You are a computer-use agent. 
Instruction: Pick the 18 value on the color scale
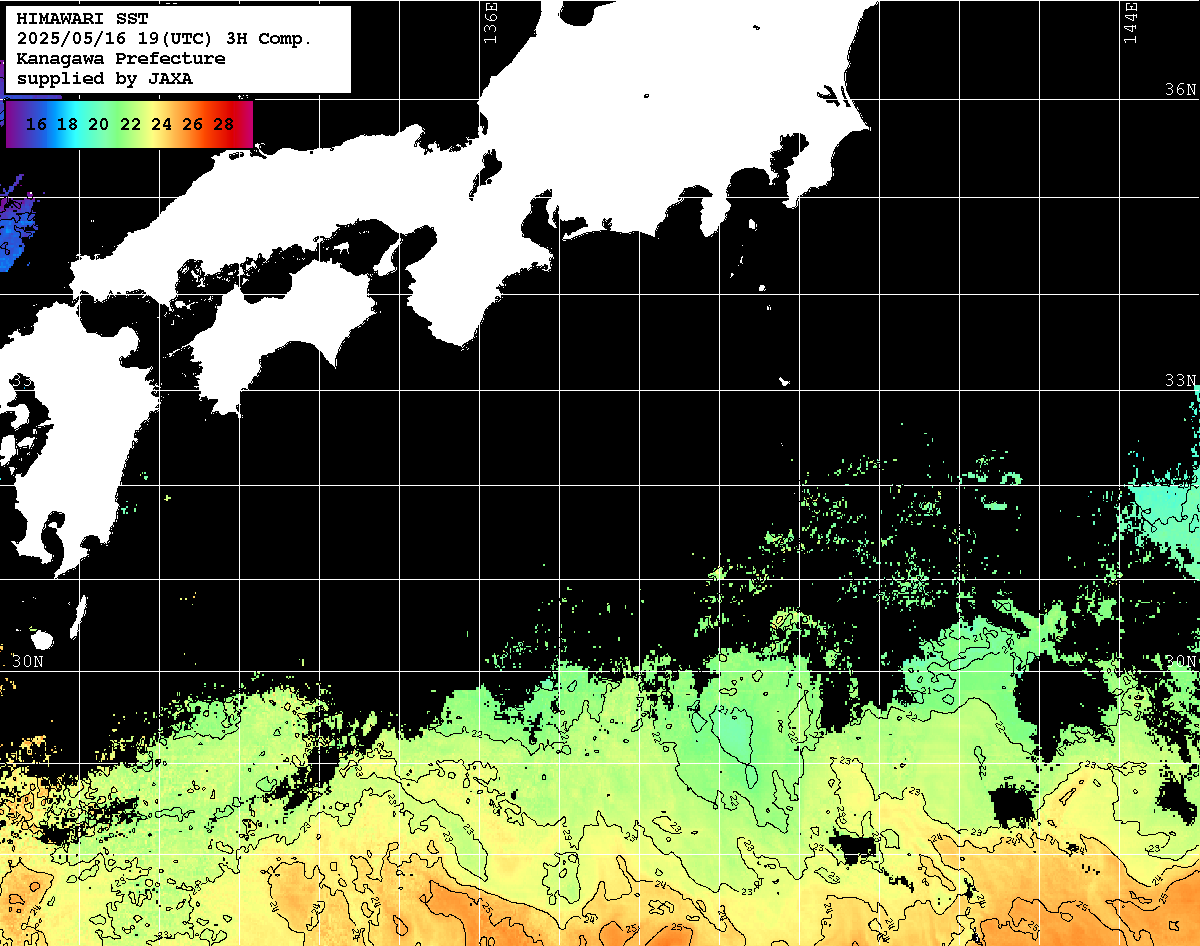pos(67,125)
